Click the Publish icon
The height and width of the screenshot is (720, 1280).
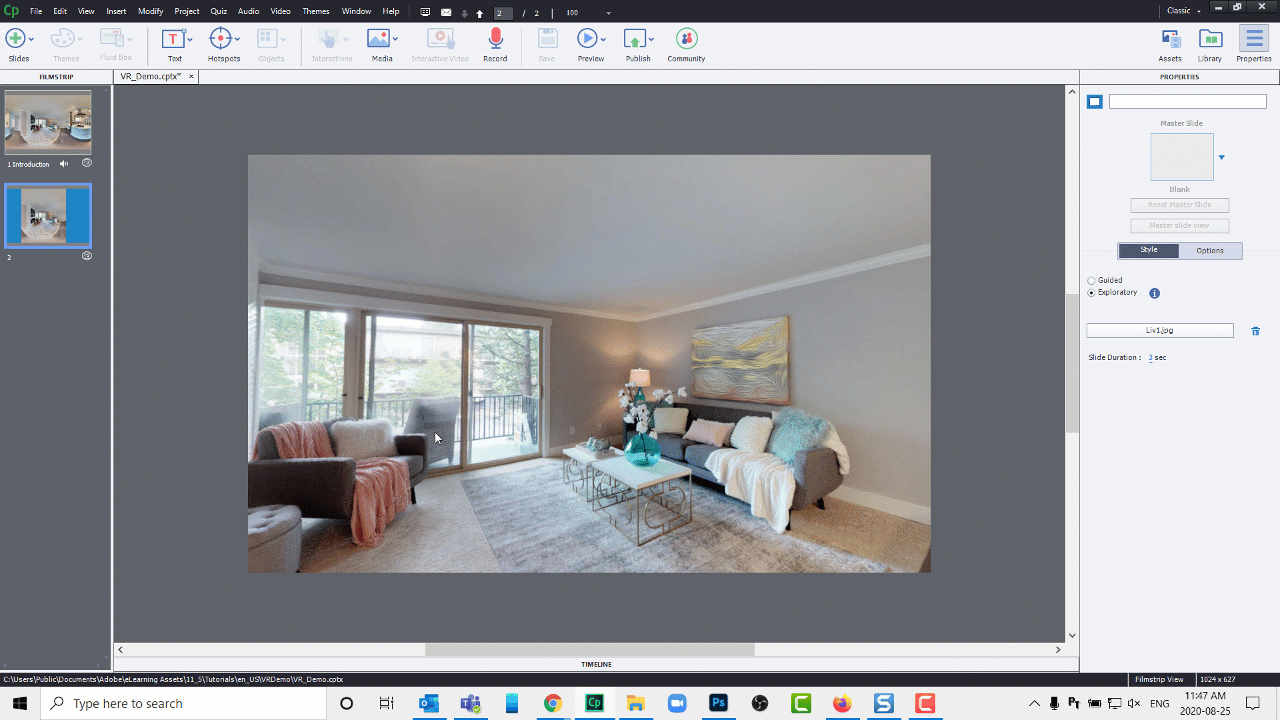(634, 38)
